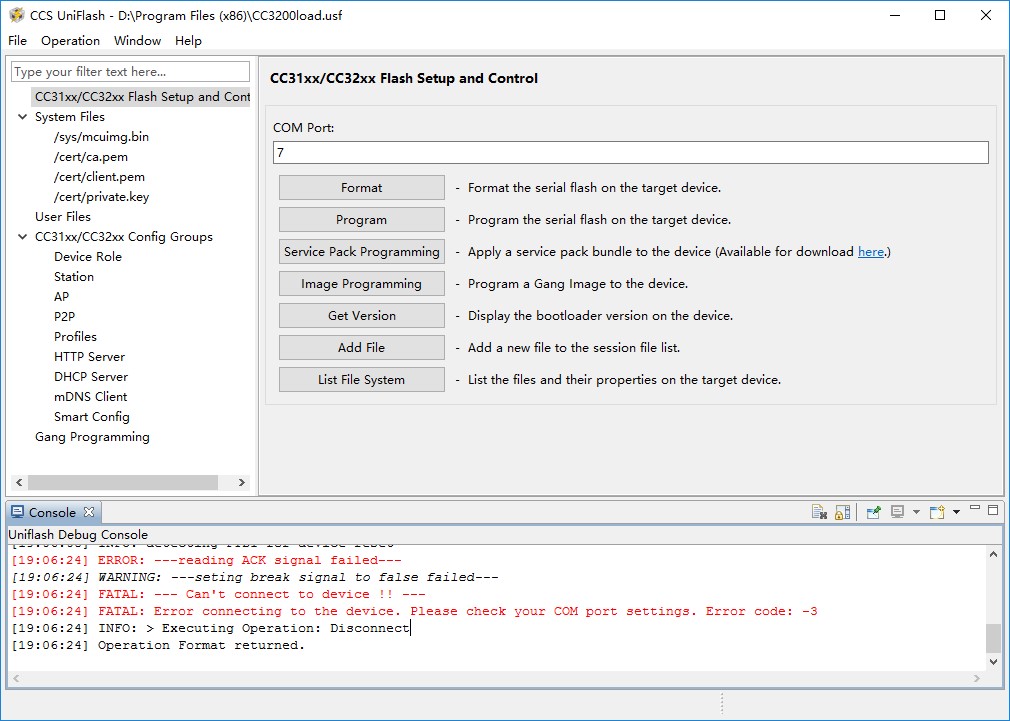Maximize the Console panel
This screenshot has width=1010, height=721.
(x=993, y=510)
